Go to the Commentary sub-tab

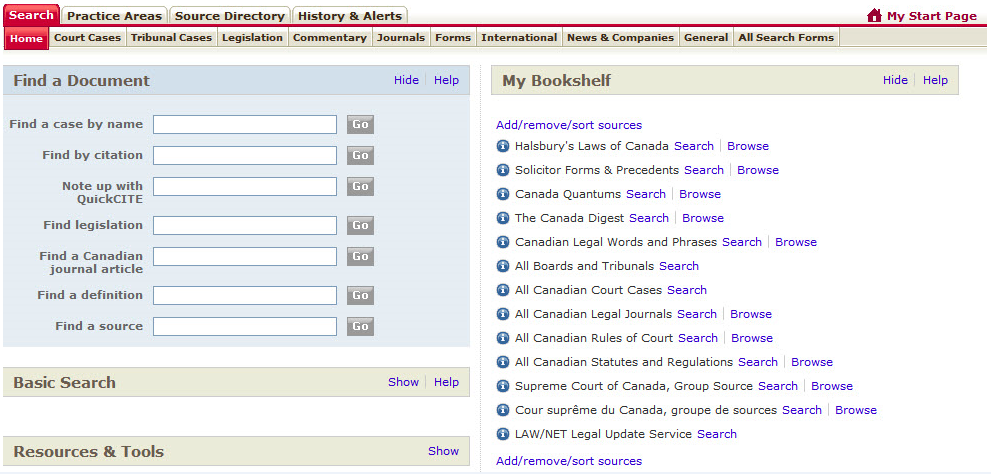pyautogui.click(x=330, y=38)
